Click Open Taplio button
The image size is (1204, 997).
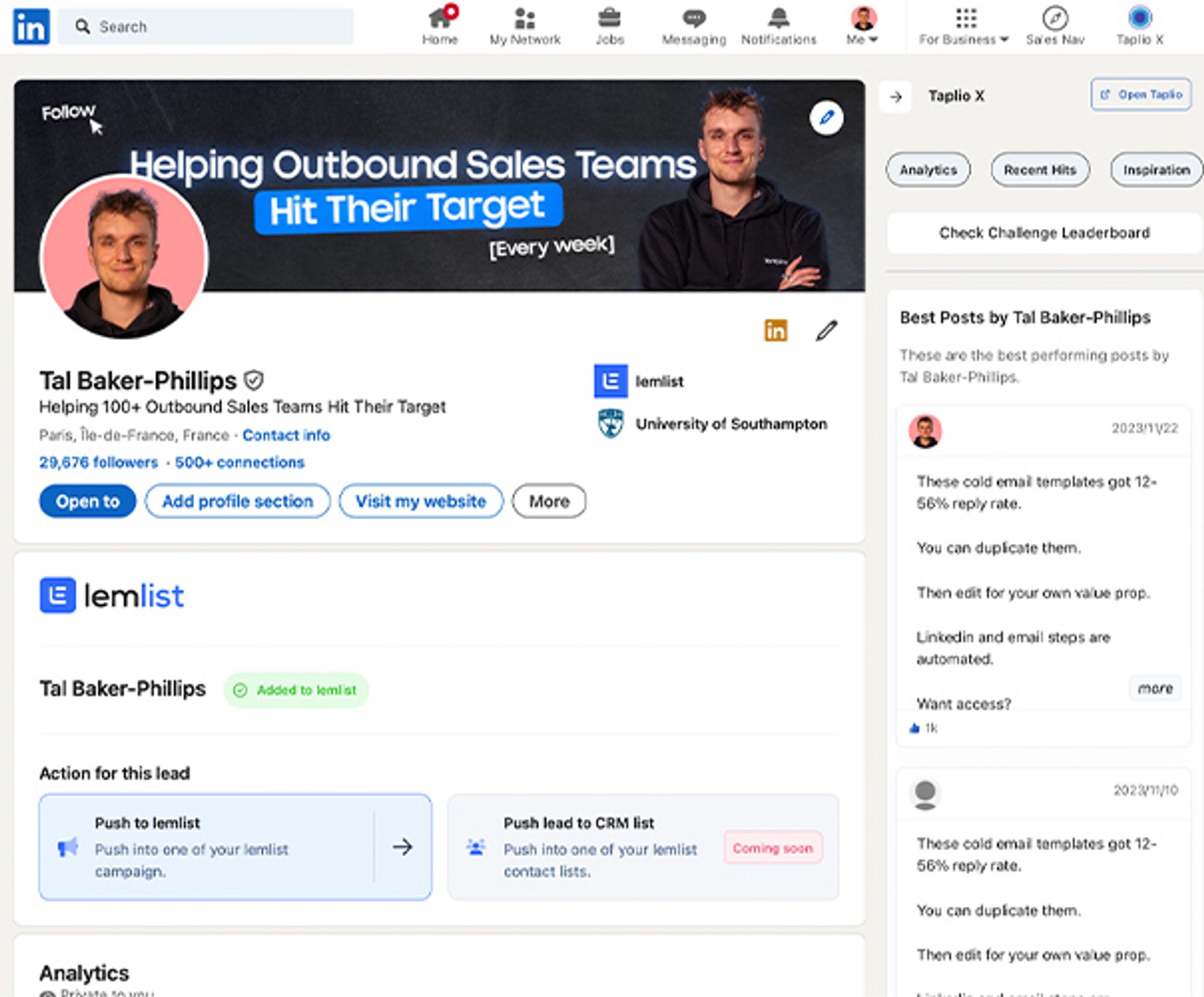pos(1141,95)
